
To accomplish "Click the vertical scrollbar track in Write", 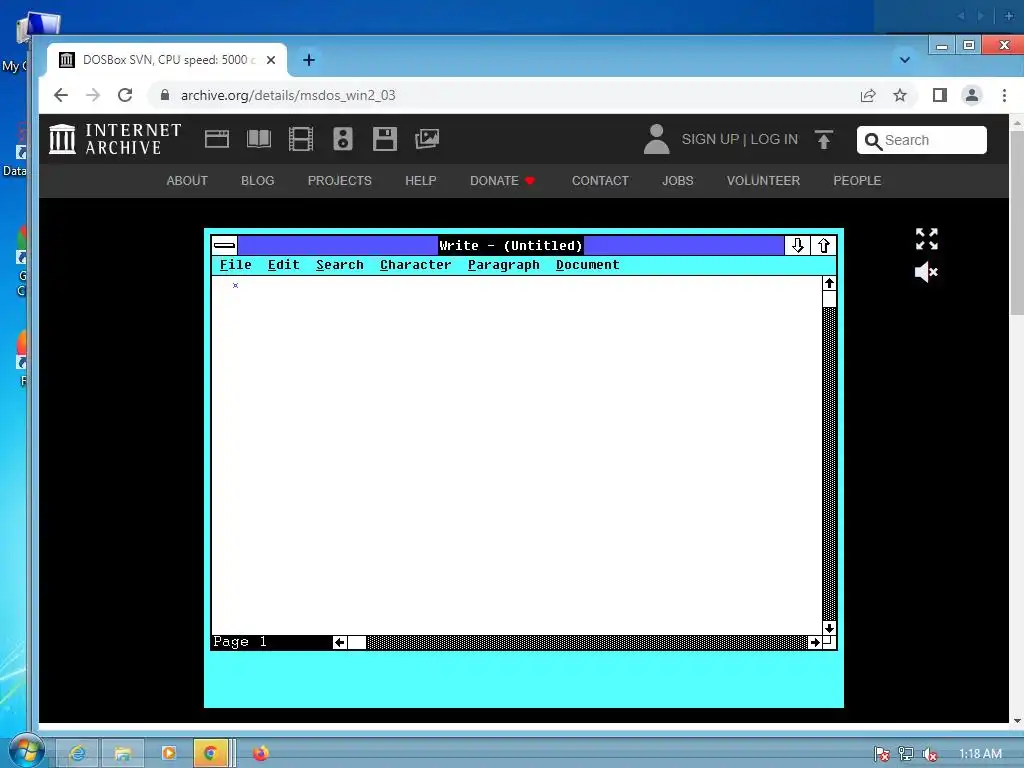I will click(x=829, y=464).
